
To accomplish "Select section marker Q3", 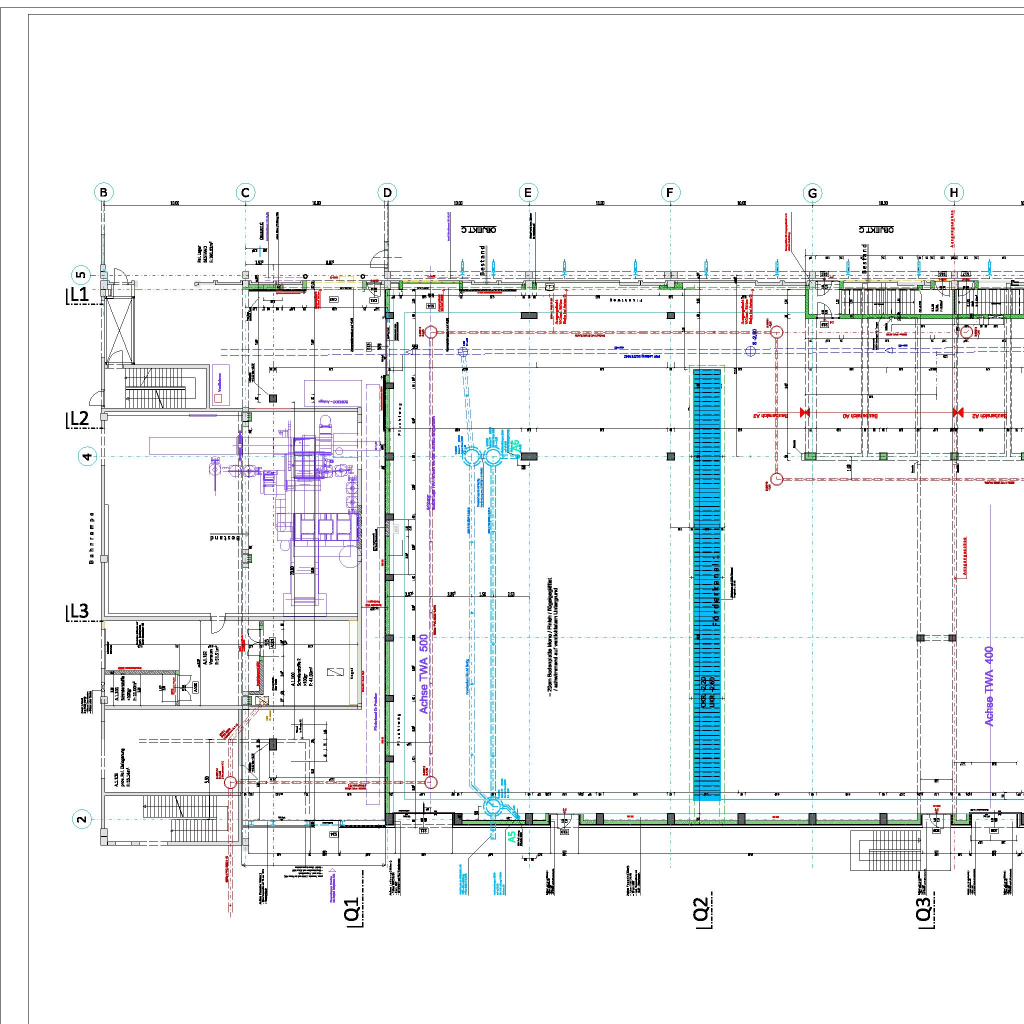I will click(x=923, y=913).
